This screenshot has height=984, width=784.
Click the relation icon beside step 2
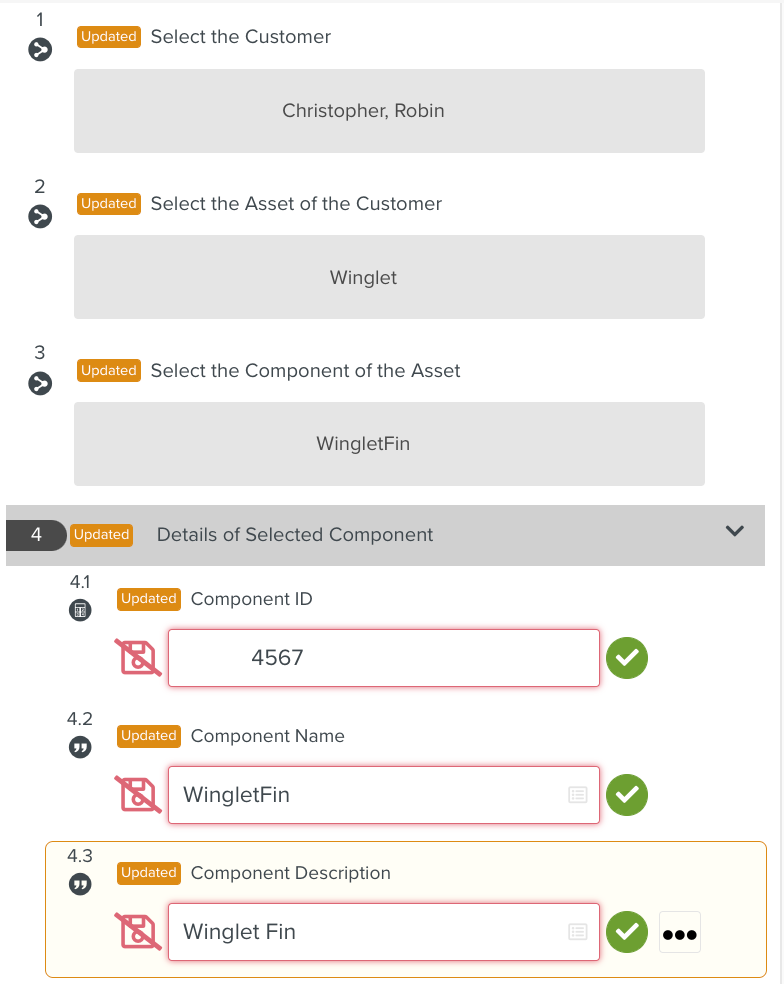point(40,216)
